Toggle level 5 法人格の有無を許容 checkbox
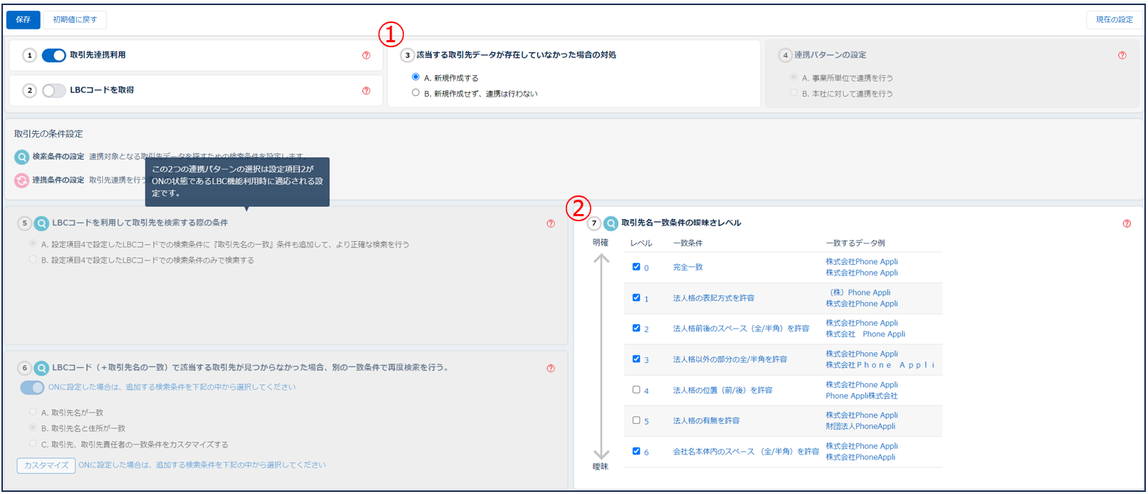The height and width of the screenshot is (494, 1148). pyautogui.click(x=636, y=421)
